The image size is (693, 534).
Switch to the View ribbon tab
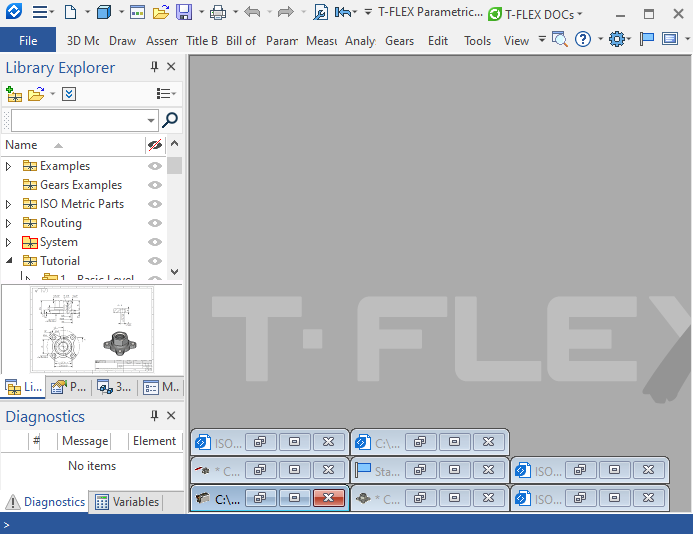516,41
